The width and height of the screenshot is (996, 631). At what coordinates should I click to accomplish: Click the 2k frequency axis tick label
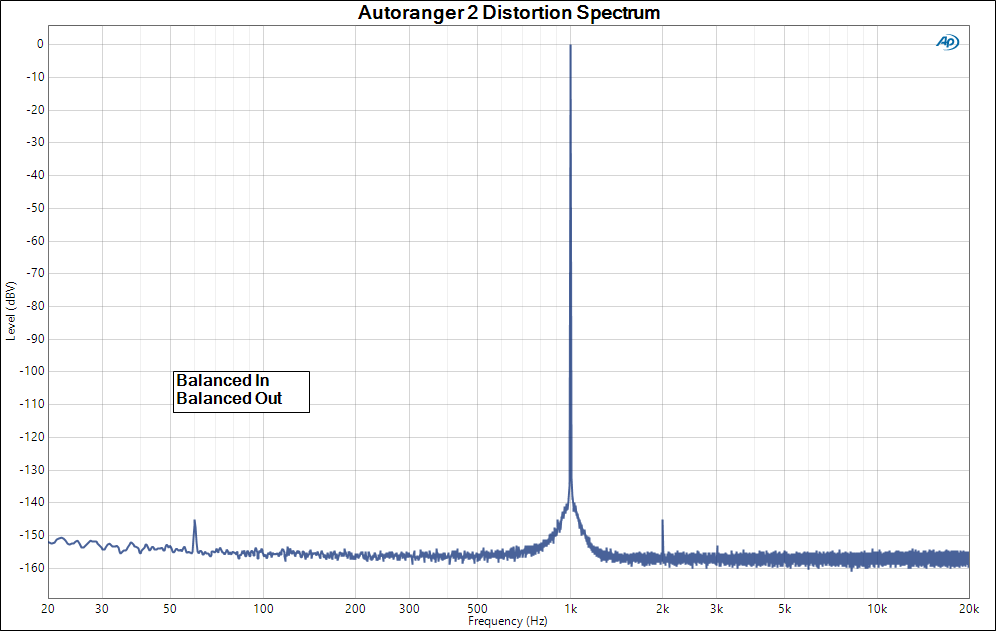coord(663,609)
